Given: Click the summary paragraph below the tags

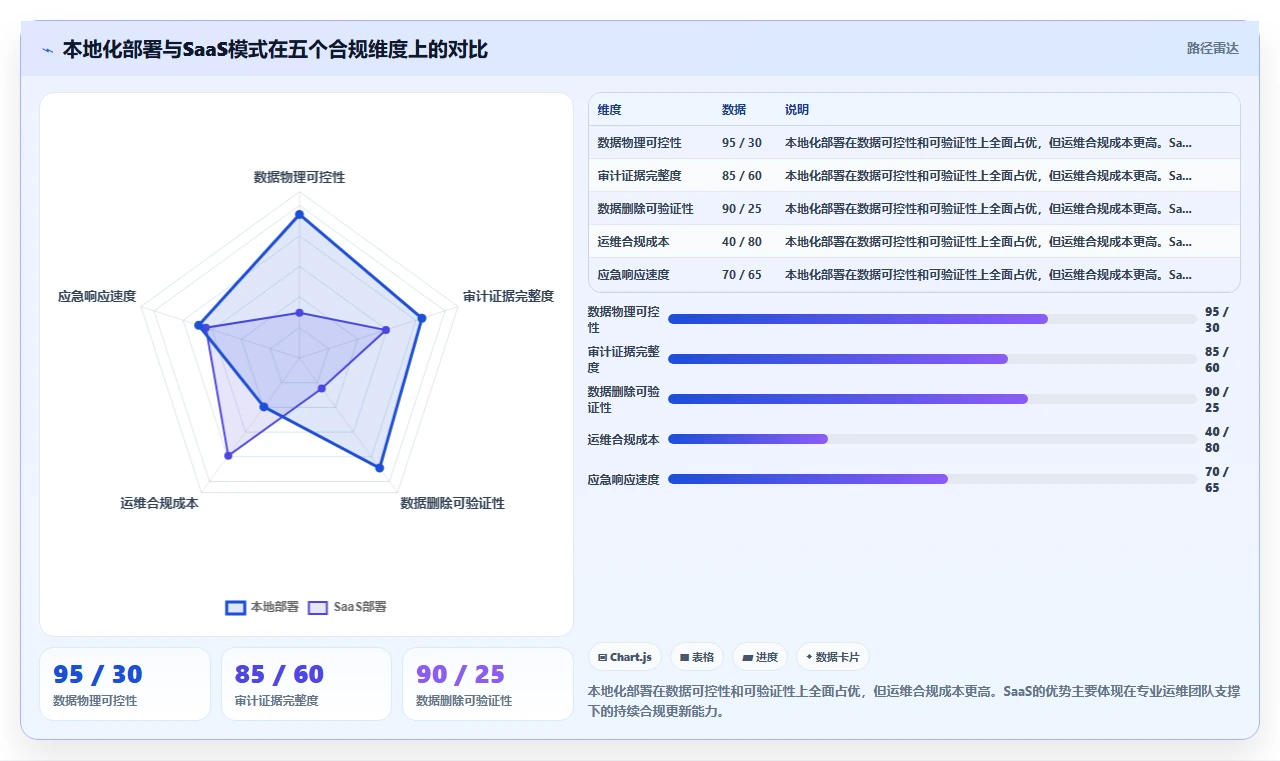Looking at the screenshot, I should pyautogui.click(x=913, y=702).
